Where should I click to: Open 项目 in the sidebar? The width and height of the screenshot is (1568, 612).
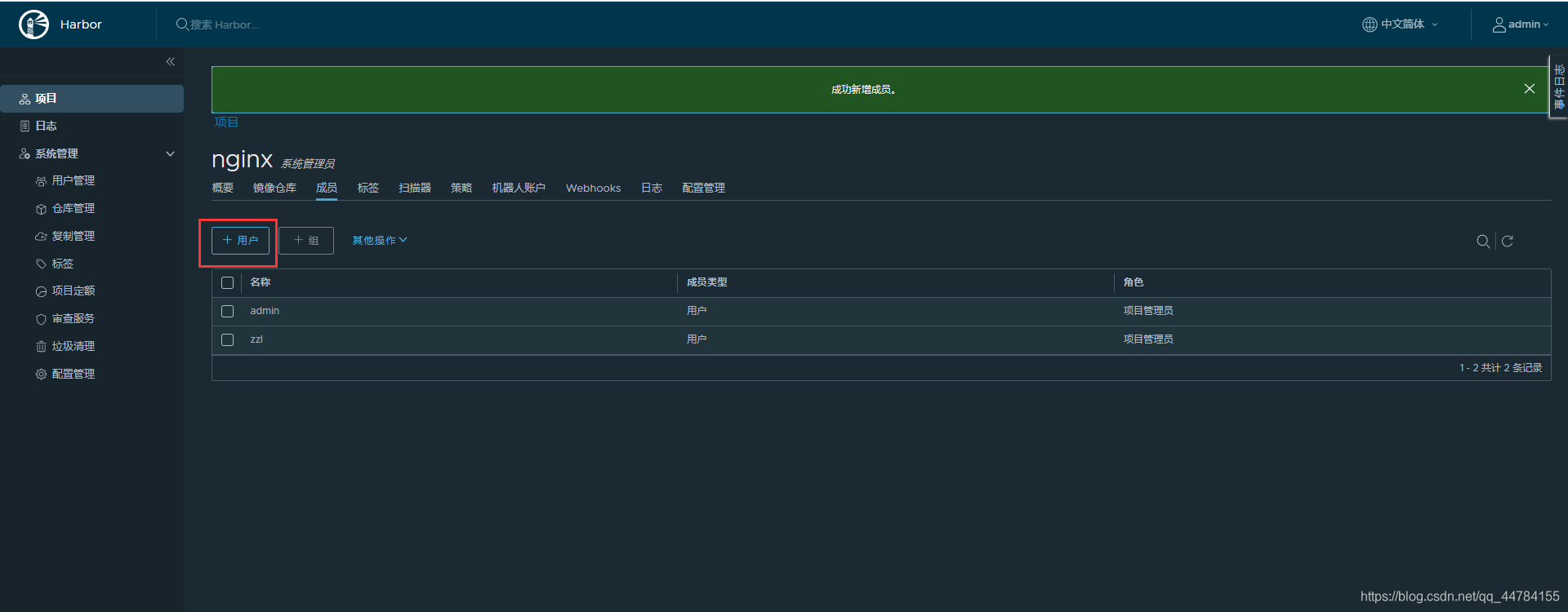point(91,99)
